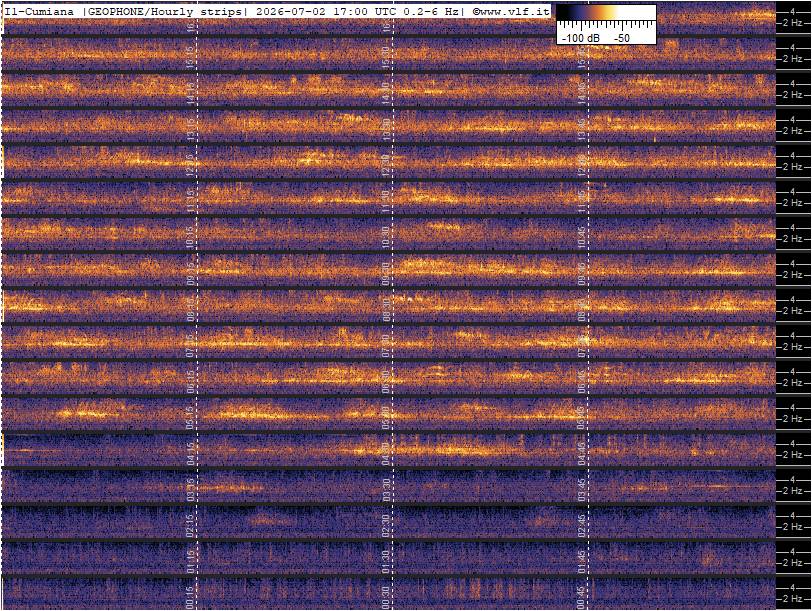Viewport: 812px width, 611px height.
Task: Click the 04:45 time marker
Action: pos(582,454)
